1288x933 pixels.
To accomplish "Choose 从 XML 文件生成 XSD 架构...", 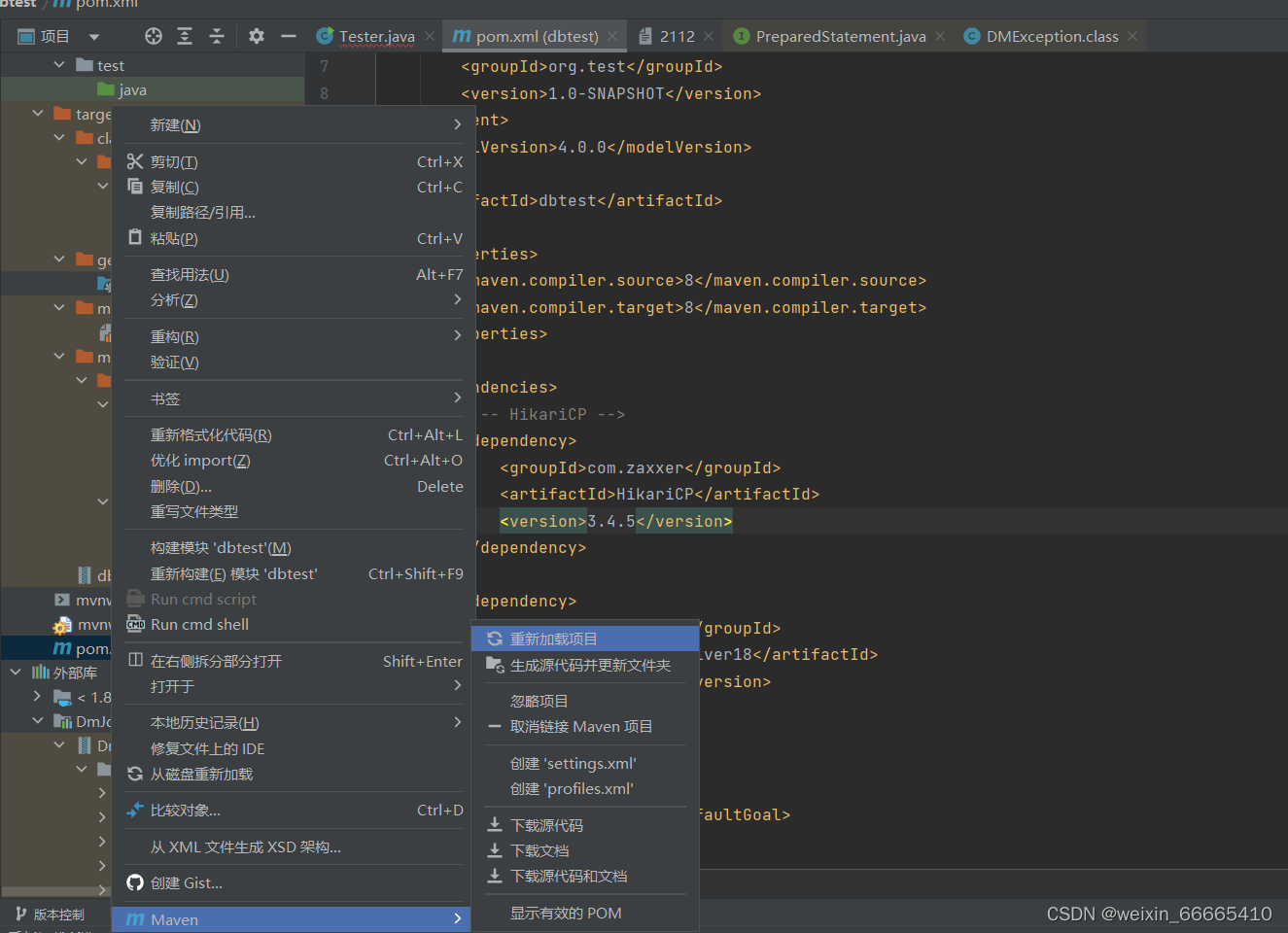I will coord(292,847).
